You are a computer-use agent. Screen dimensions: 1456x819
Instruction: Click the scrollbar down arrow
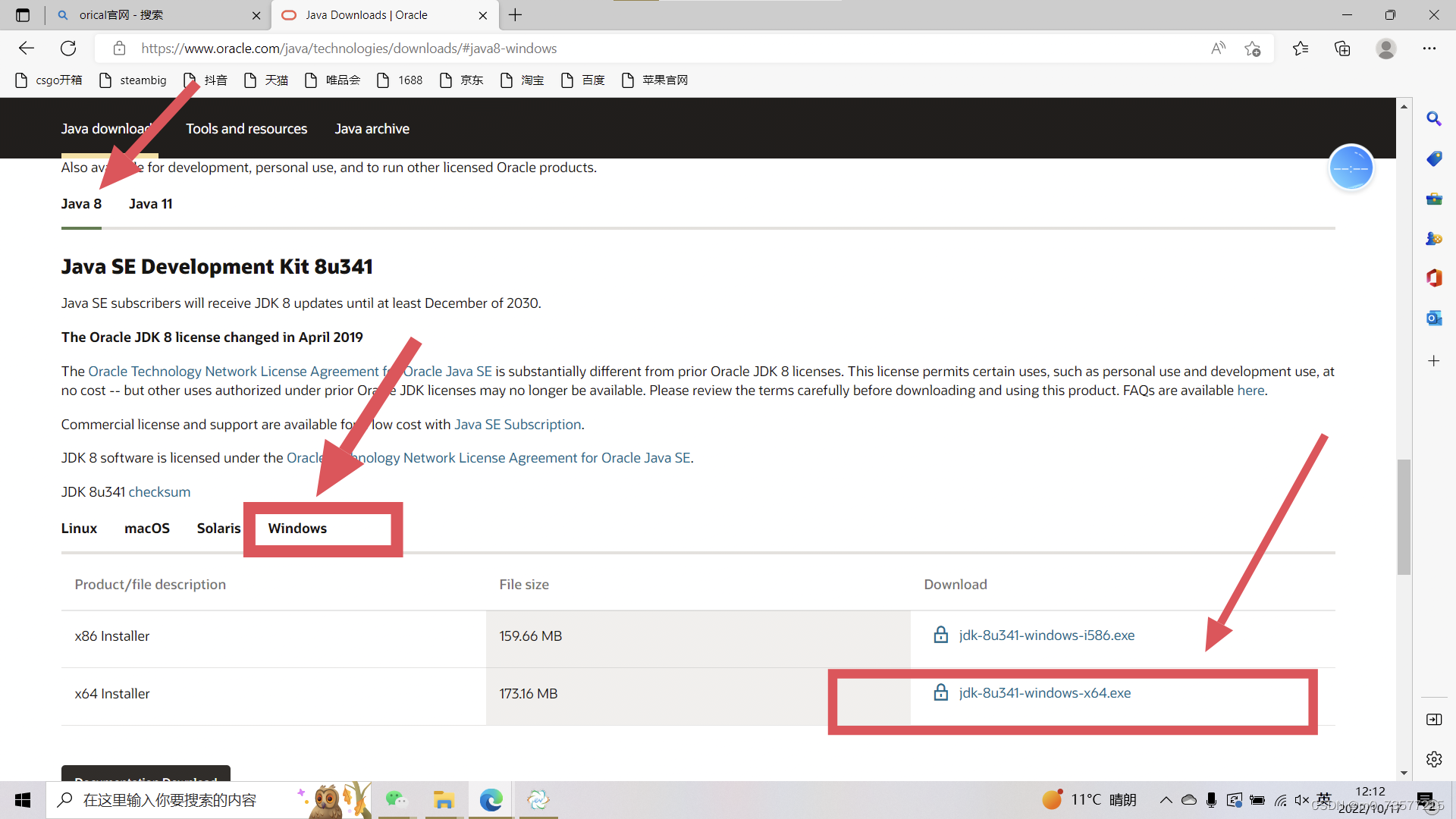(1404, 773)
